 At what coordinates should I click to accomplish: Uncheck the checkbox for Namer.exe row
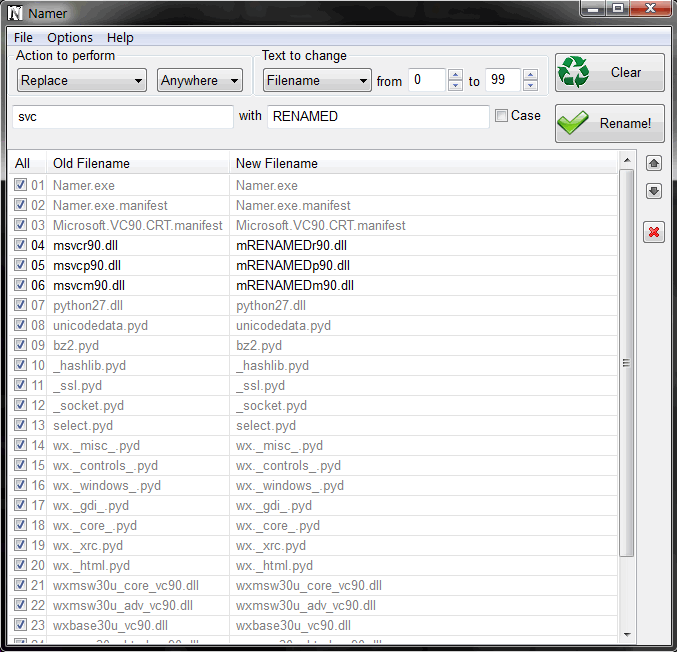[x=21, y=185]
